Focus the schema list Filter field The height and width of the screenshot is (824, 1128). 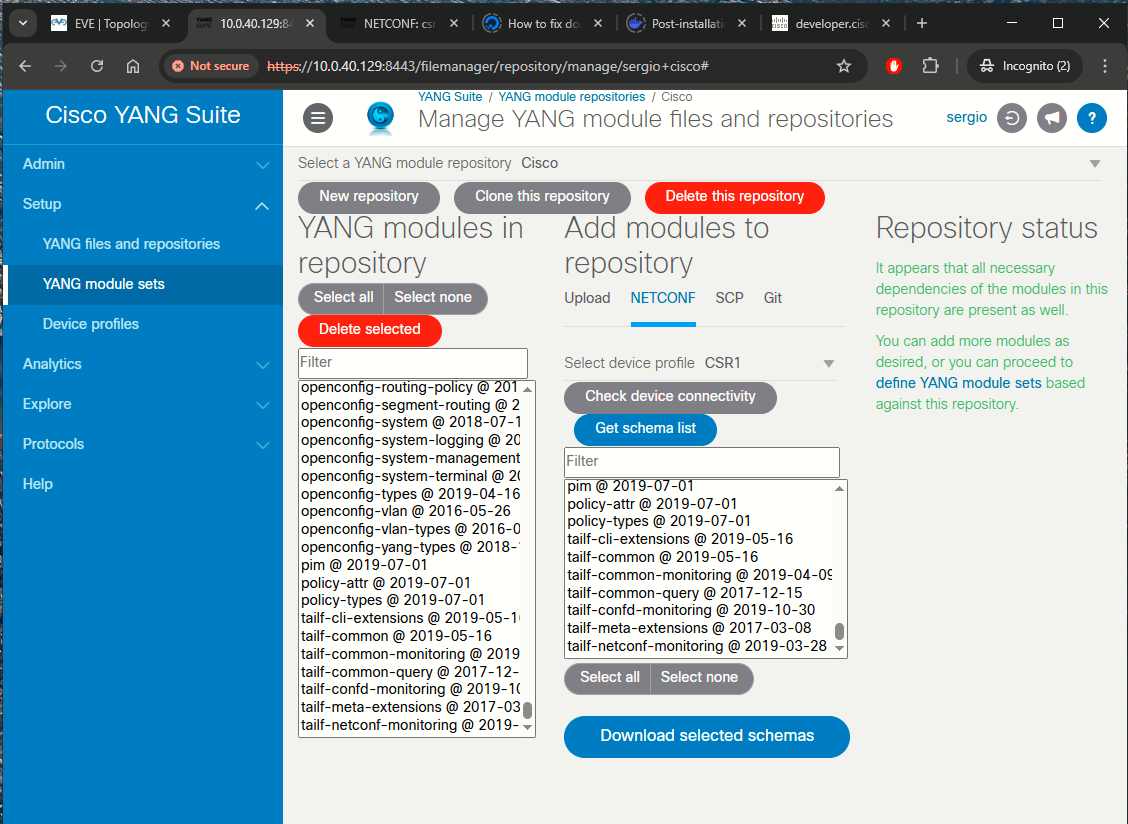[701, 462]
